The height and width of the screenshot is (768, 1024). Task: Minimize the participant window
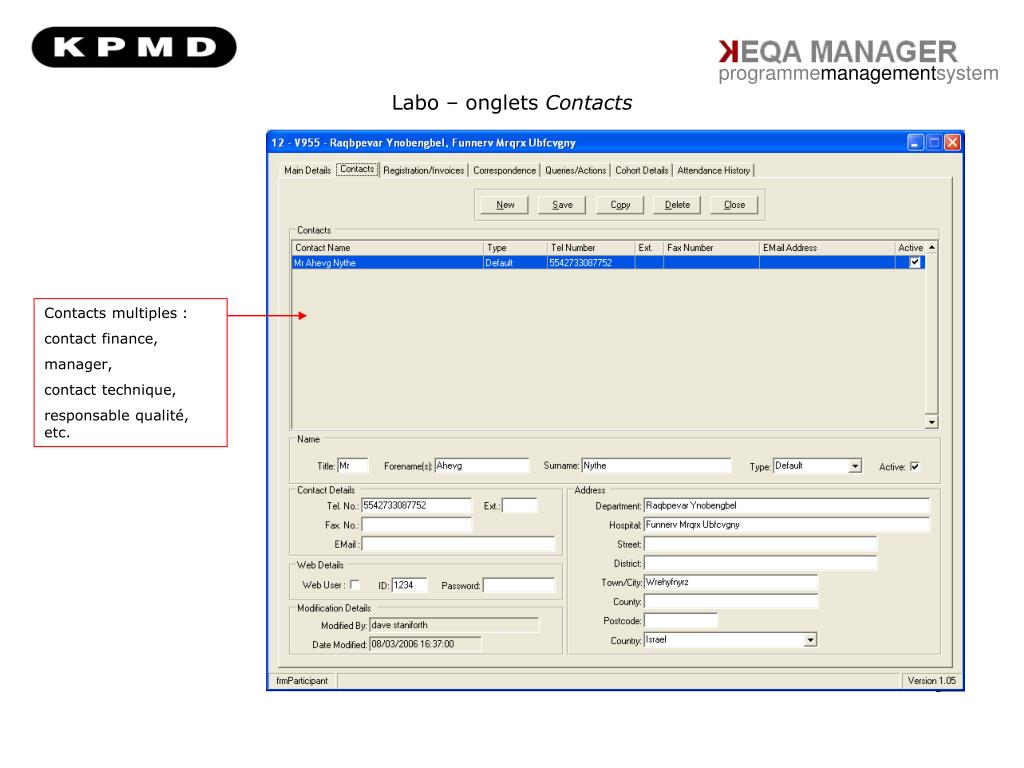[916, 142]
